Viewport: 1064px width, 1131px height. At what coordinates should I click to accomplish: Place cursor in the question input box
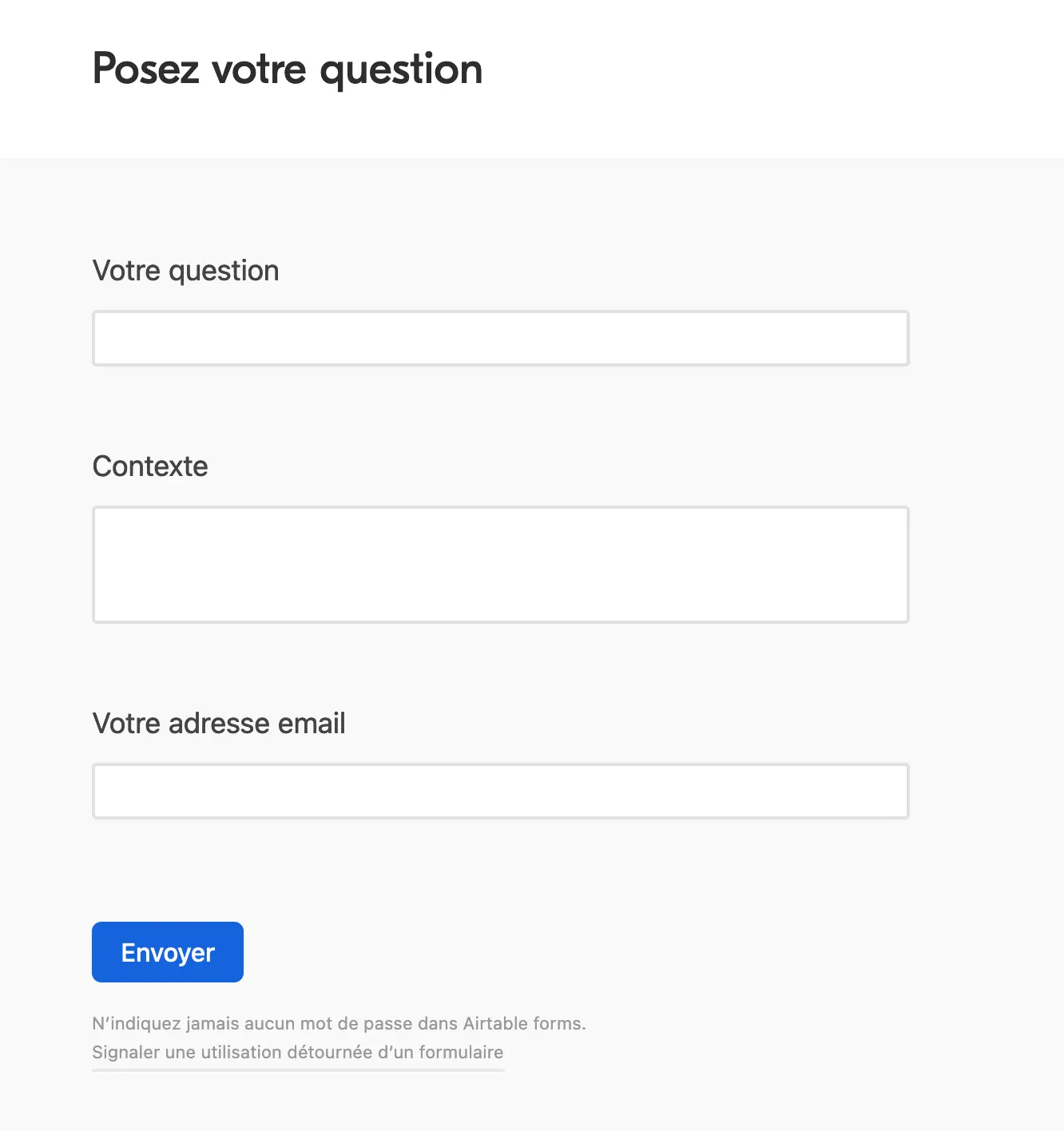tap(500, 339)
